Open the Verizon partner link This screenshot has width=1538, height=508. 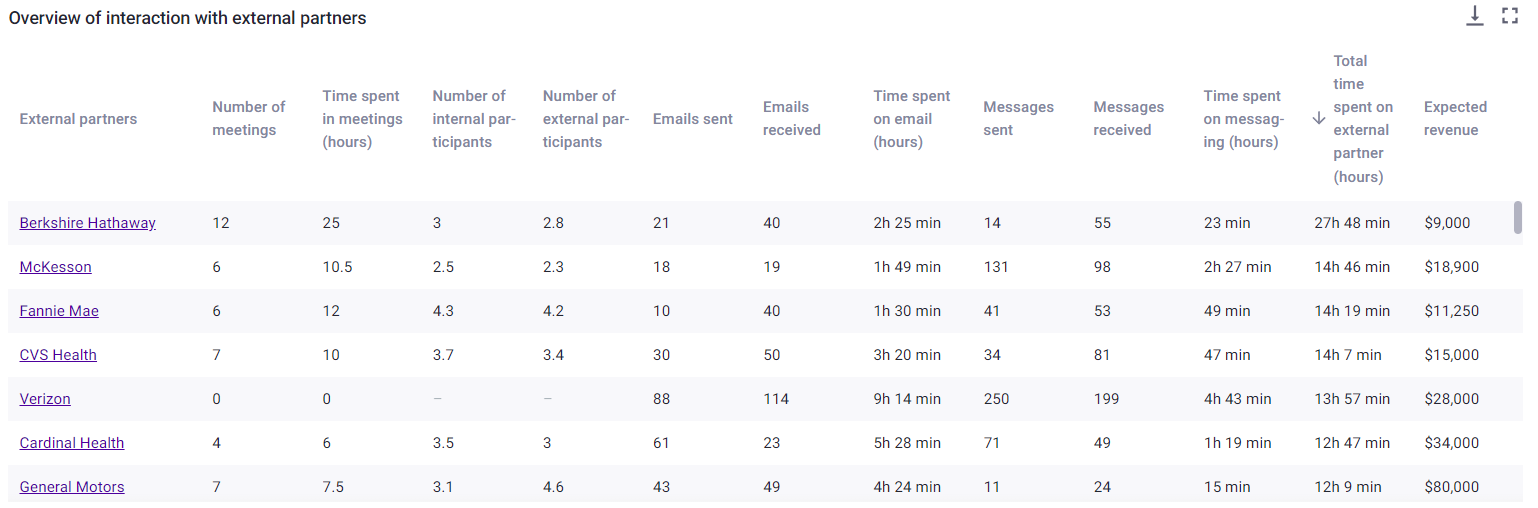[x=45, y=399]
